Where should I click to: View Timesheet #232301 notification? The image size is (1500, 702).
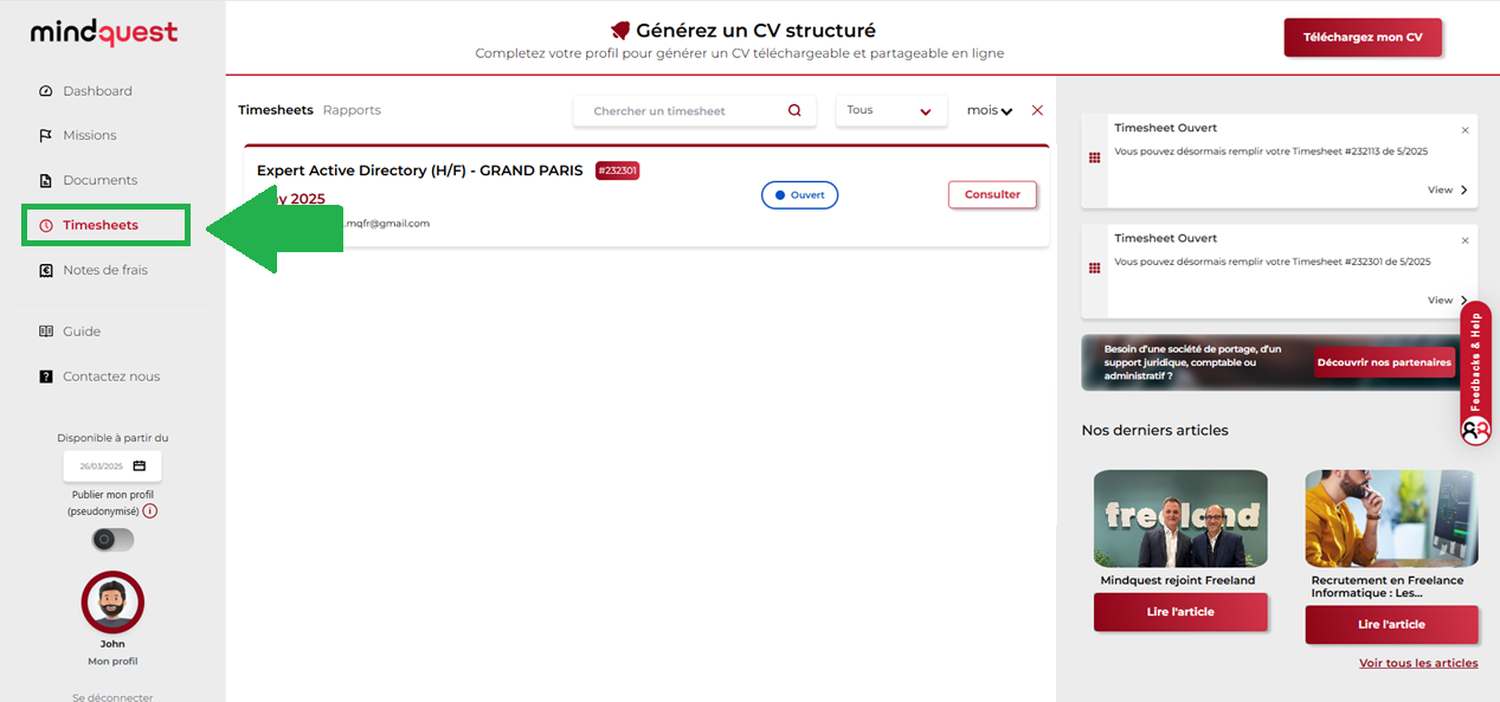[x=1447, y=300]
